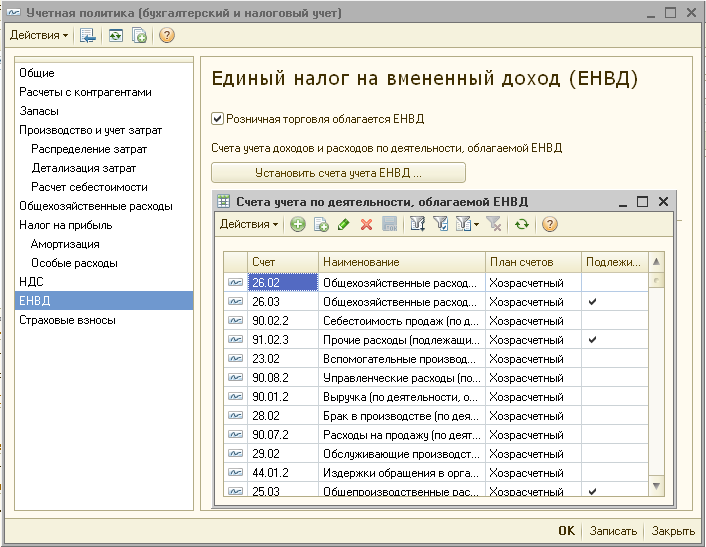Click the save-and-close icon in main toolbar

coord(87,35)
